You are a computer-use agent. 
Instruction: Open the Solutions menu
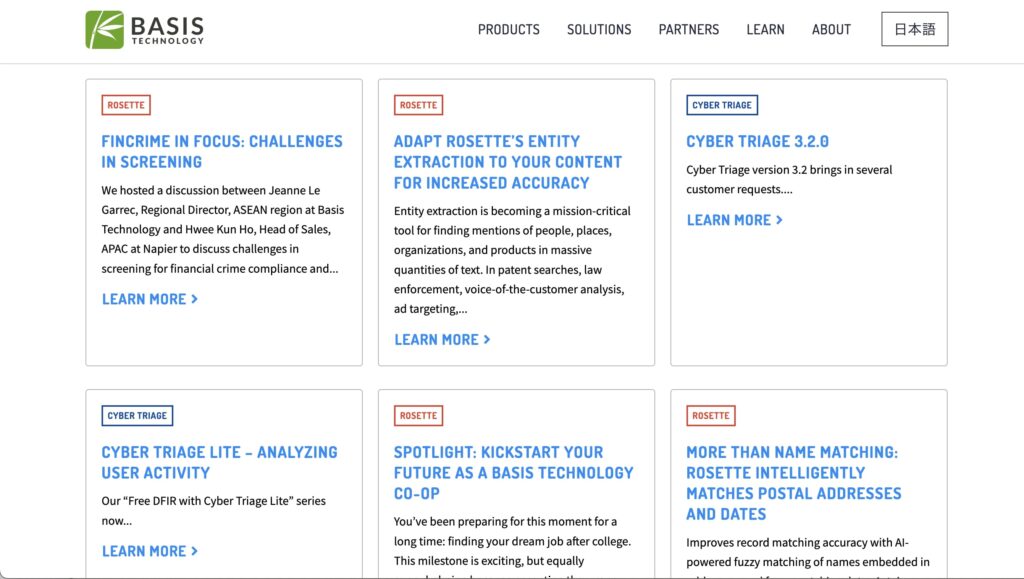[x=599, y=30]
